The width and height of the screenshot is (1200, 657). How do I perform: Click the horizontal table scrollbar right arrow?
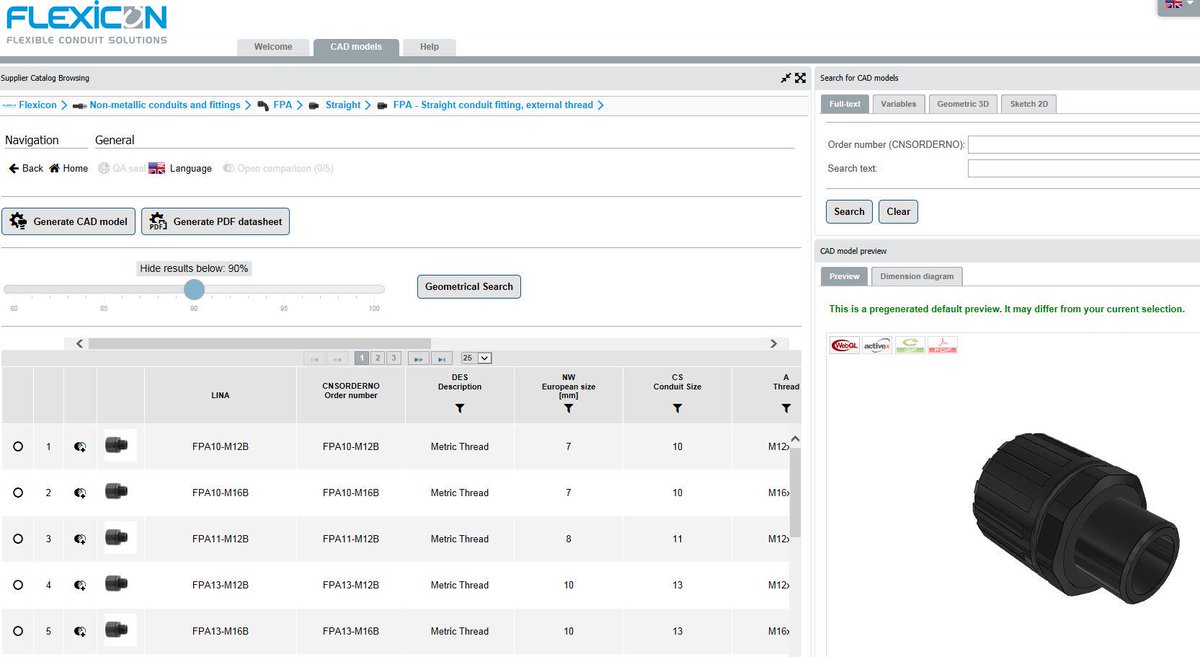[773, 343]
